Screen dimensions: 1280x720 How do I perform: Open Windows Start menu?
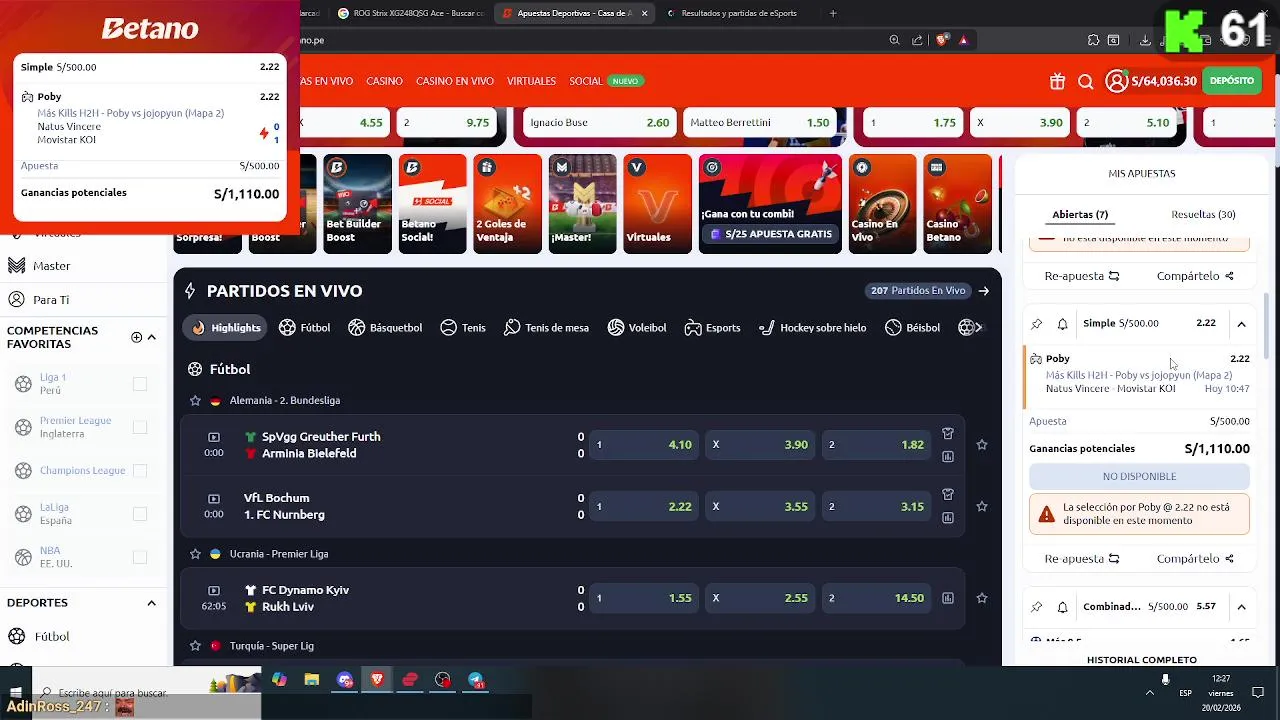click(16, 692)
